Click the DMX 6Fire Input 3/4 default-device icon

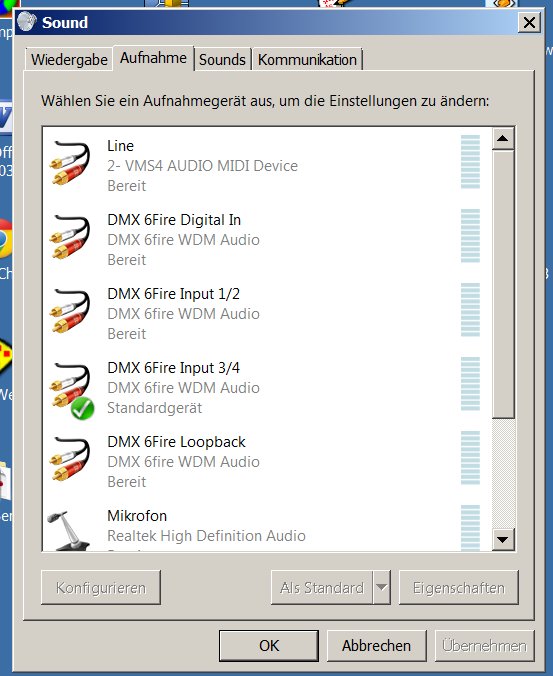coord(71,390)
